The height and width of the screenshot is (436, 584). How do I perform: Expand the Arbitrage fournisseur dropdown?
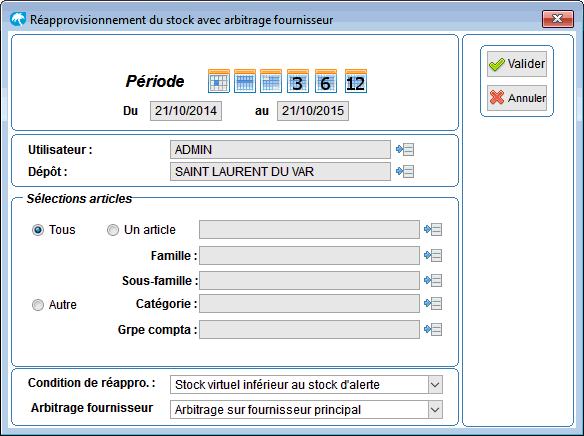pos(435,410)
